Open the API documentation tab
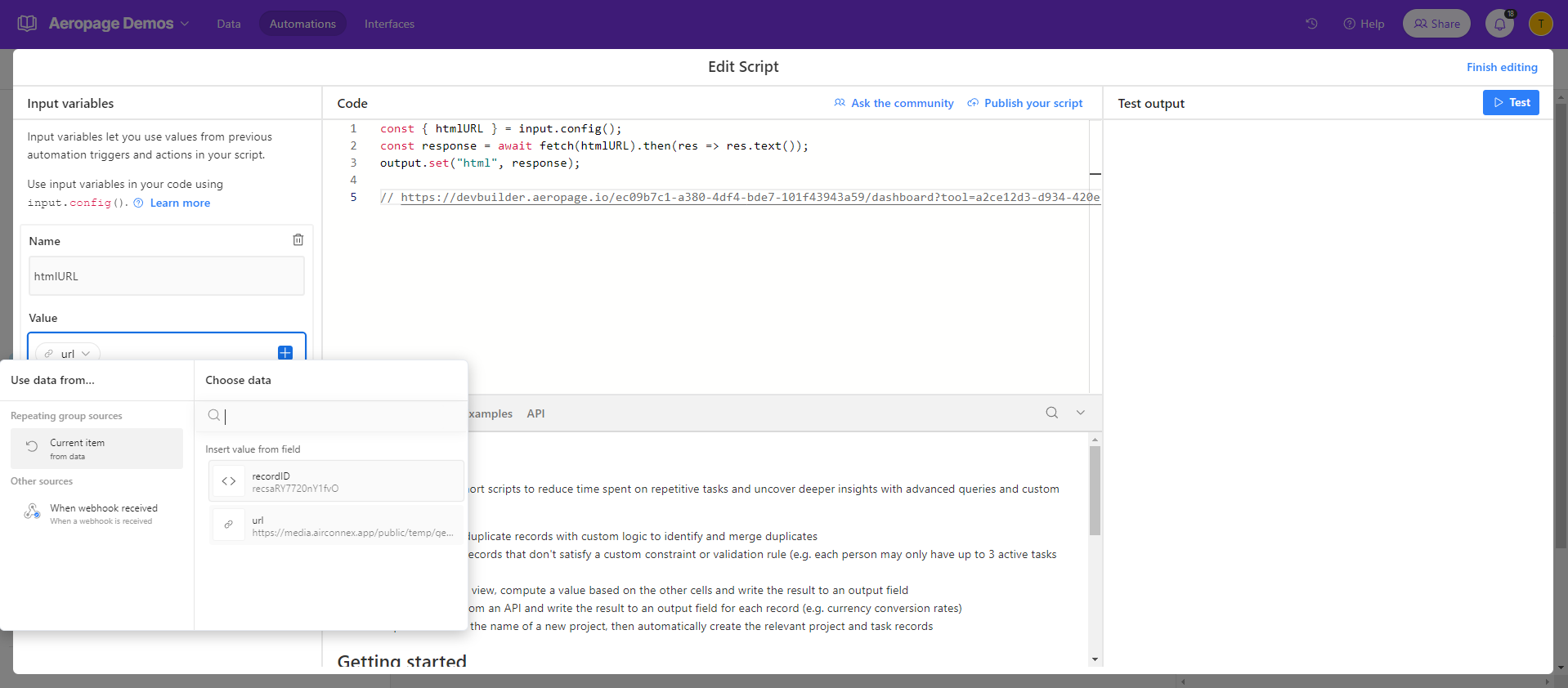 (535, 413)
